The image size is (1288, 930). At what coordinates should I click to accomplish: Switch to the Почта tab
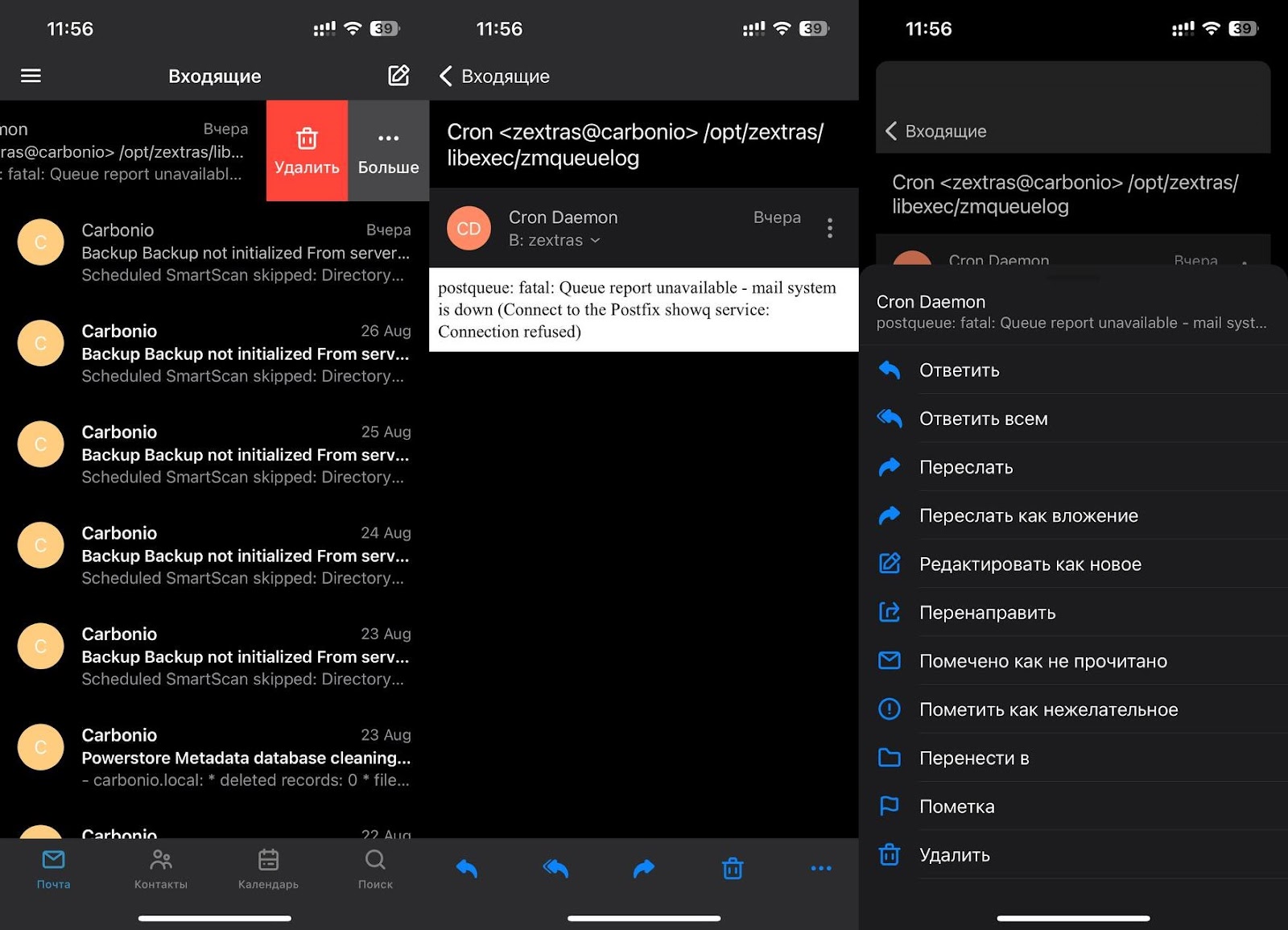point(53,870)
